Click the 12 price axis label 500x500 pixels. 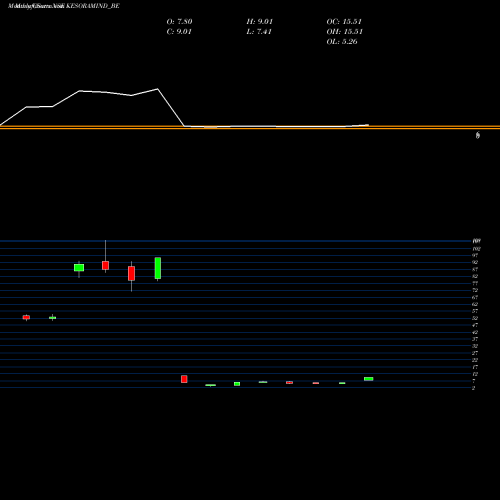(475, 374)
